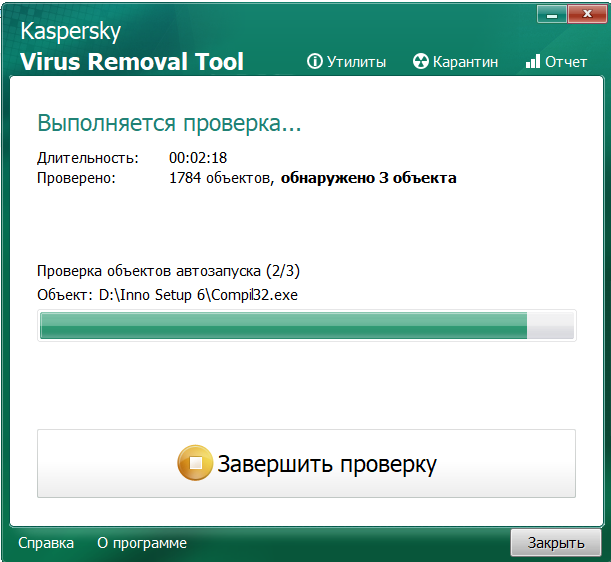Minimize the Kaspersky window

[x=552, y=15]
